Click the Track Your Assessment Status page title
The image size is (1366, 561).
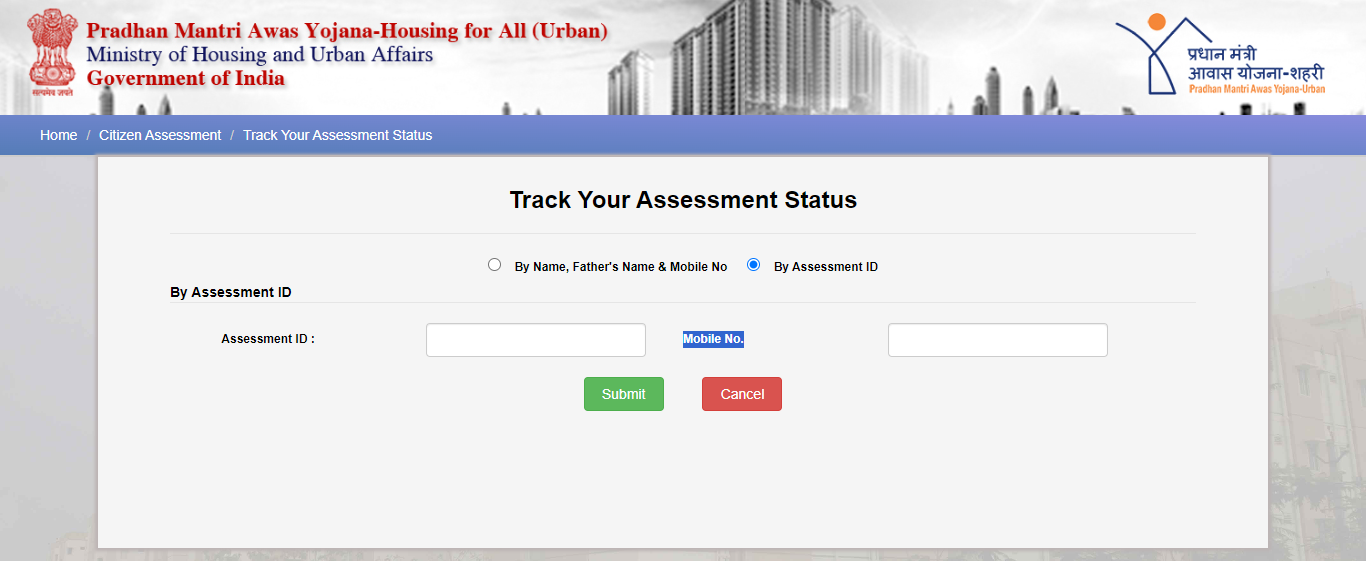[683, 200]
